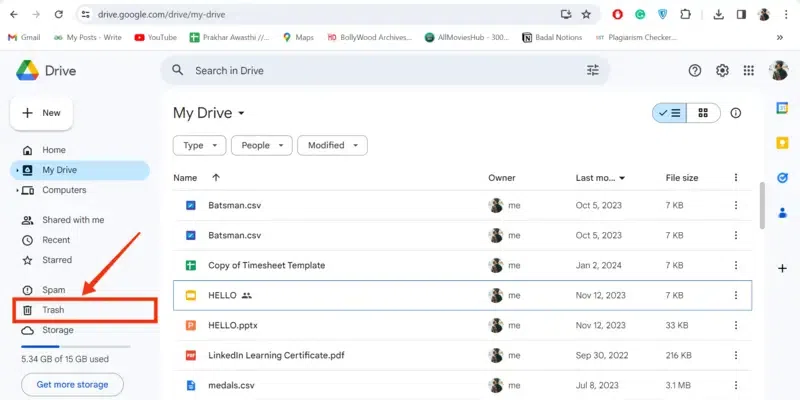
Task: Click the storage usage progress bar
Action: tap(75, 346)
